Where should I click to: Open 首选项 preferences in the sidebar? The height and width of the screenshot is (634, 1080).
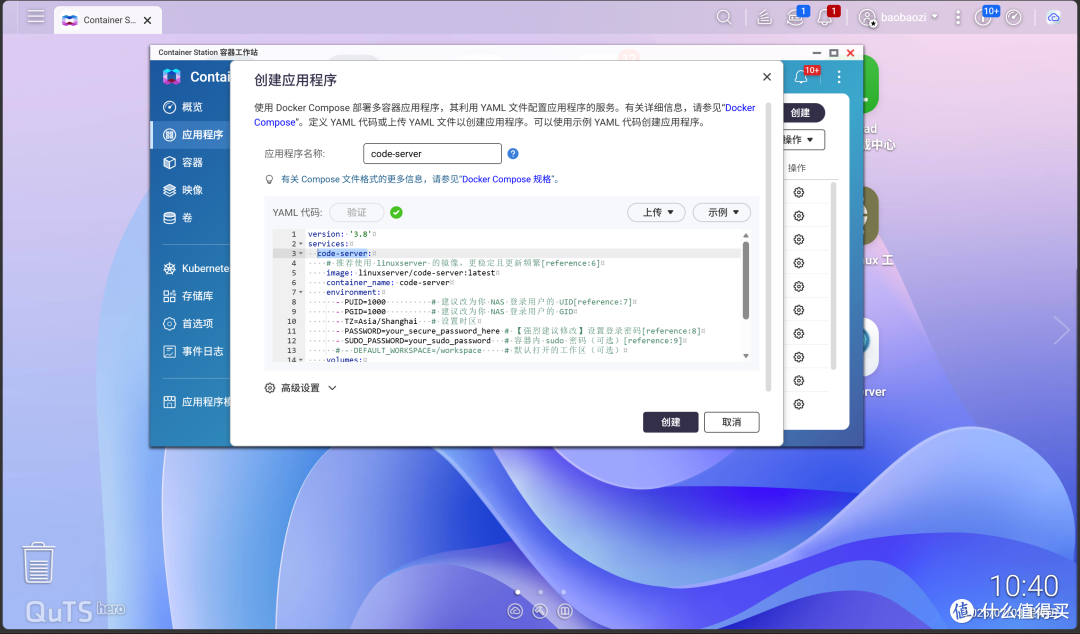[x=191, y=323]
